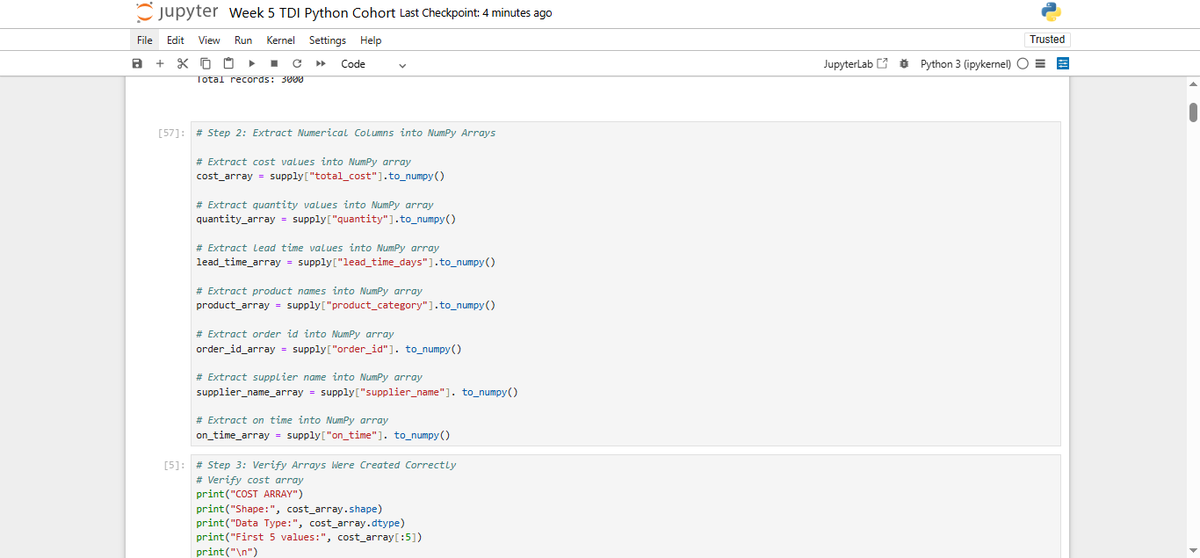
Task: Interrupt the kernel with the stop icon
Action: point(275,64)
